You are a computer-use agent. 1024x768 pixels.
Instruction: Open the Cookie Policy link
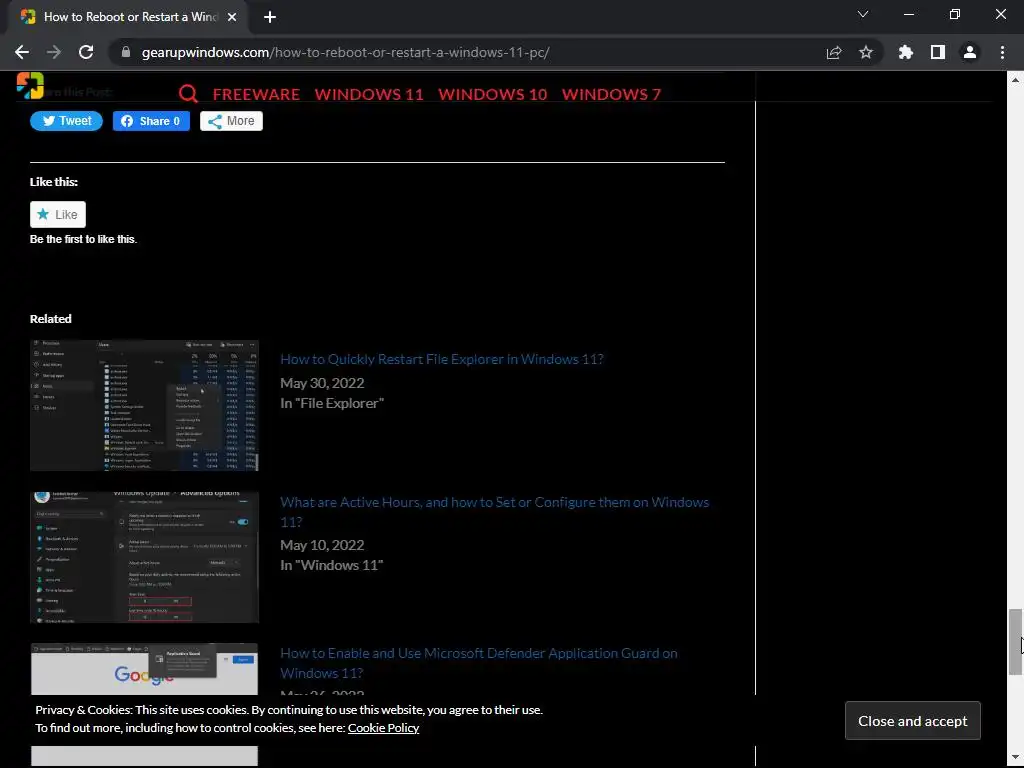(383, 728)
